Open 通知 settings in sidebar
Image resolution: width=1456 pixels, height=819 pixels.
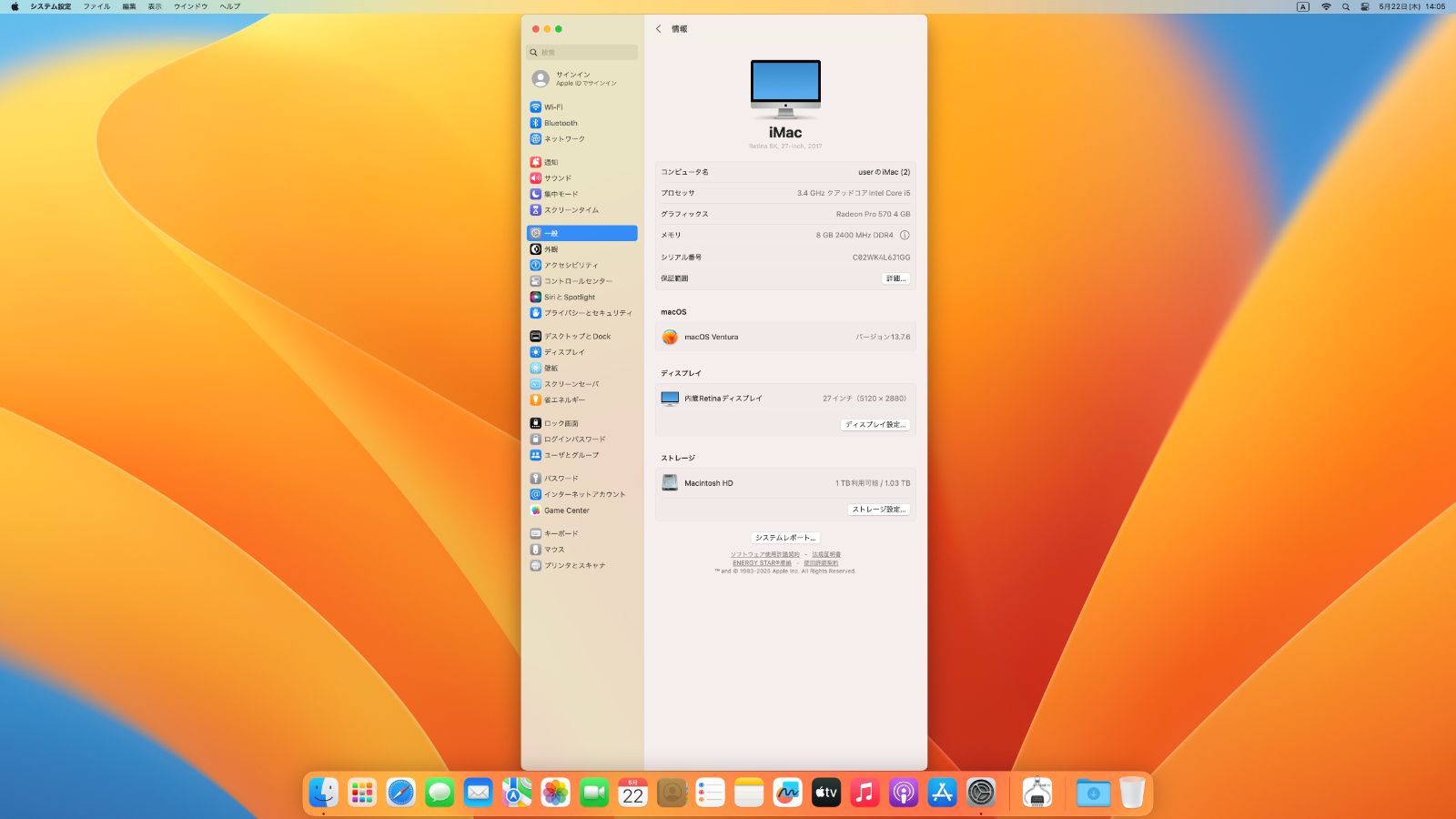[582, 162]
